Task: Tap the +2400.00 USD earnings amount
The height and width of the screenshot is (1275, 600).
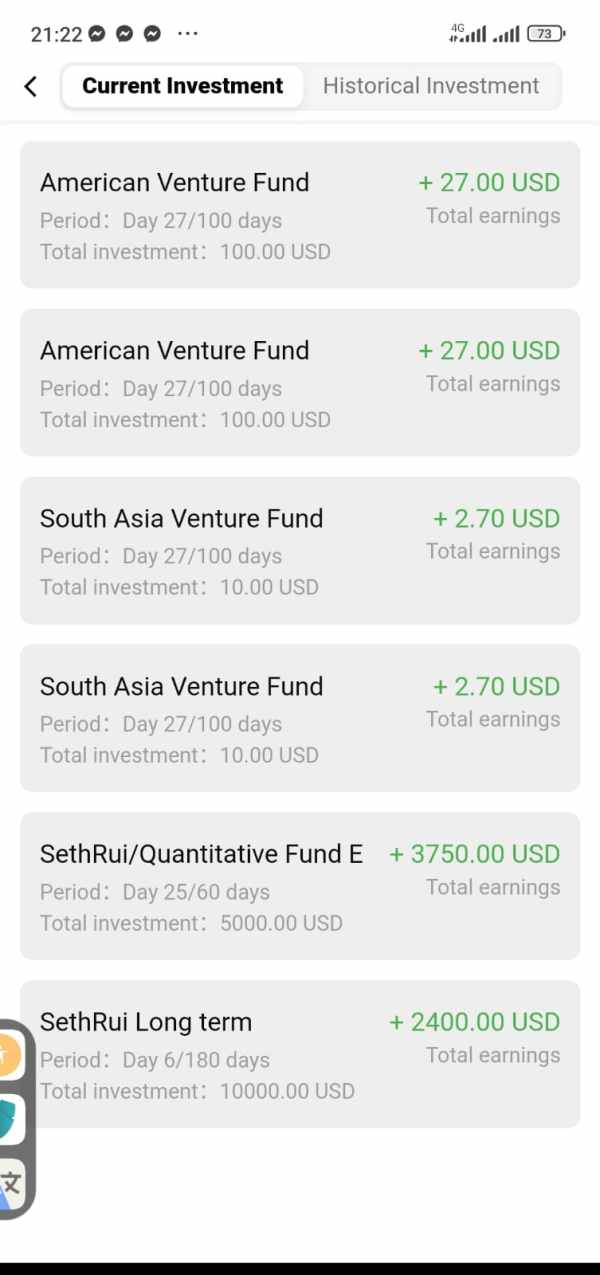Action: [x=474, y=1022]
